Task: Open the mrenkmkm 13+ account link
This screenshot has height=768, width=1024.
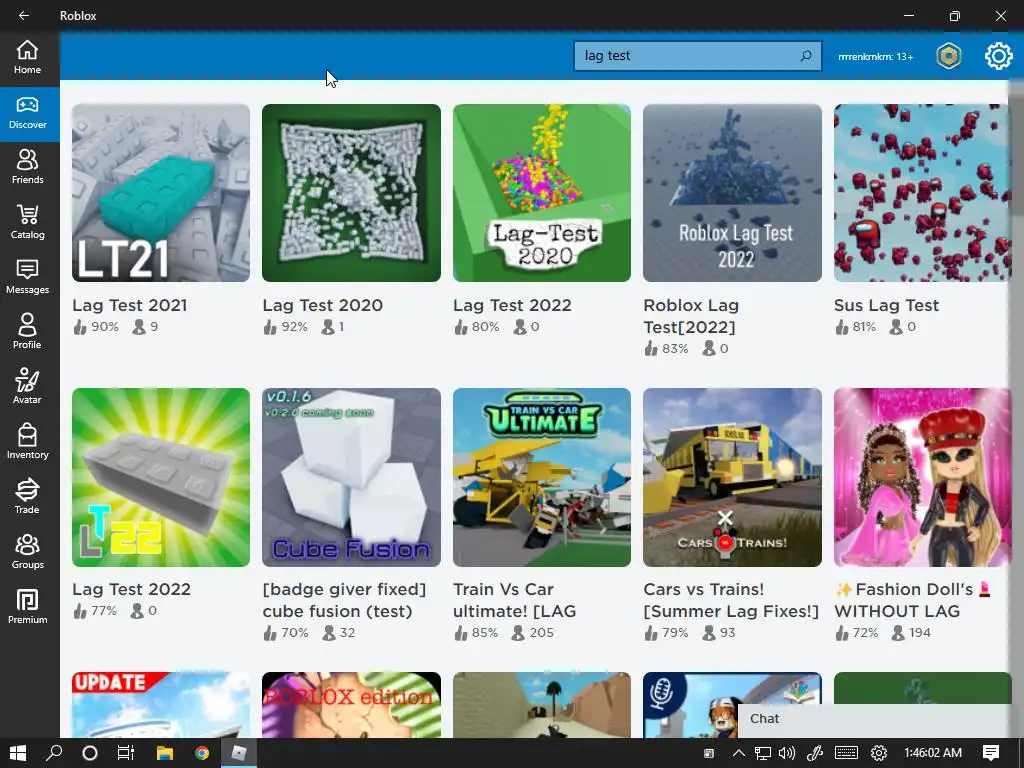Action: [875, 57]
